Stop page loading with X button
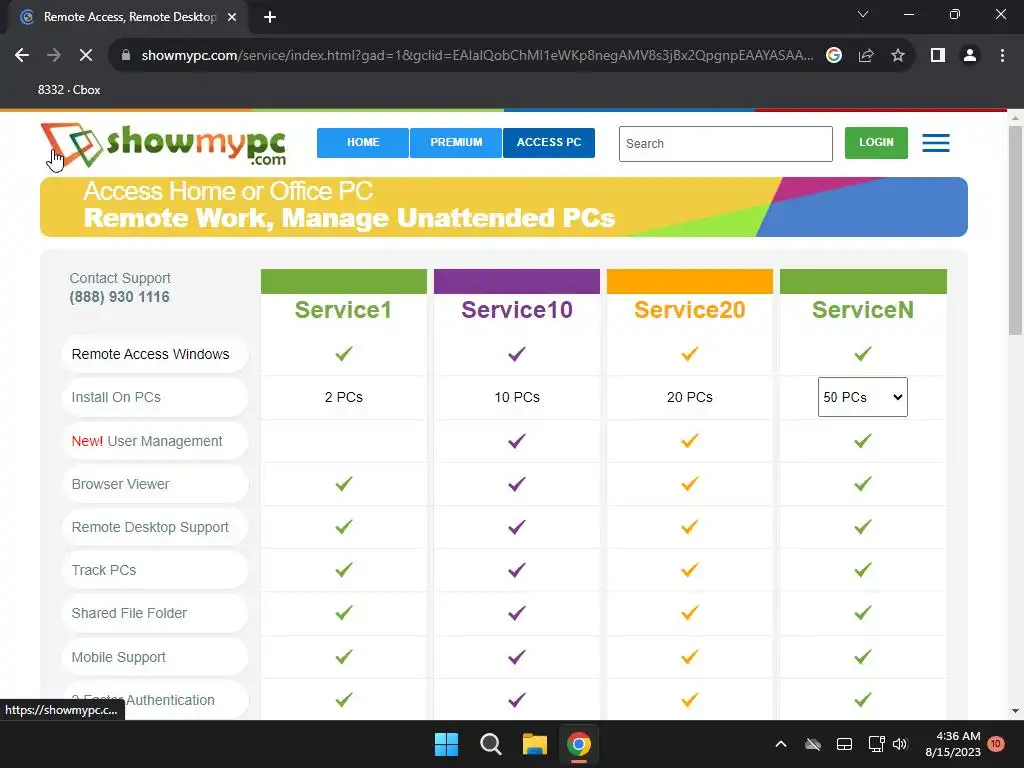 click(x=86, y=56)
